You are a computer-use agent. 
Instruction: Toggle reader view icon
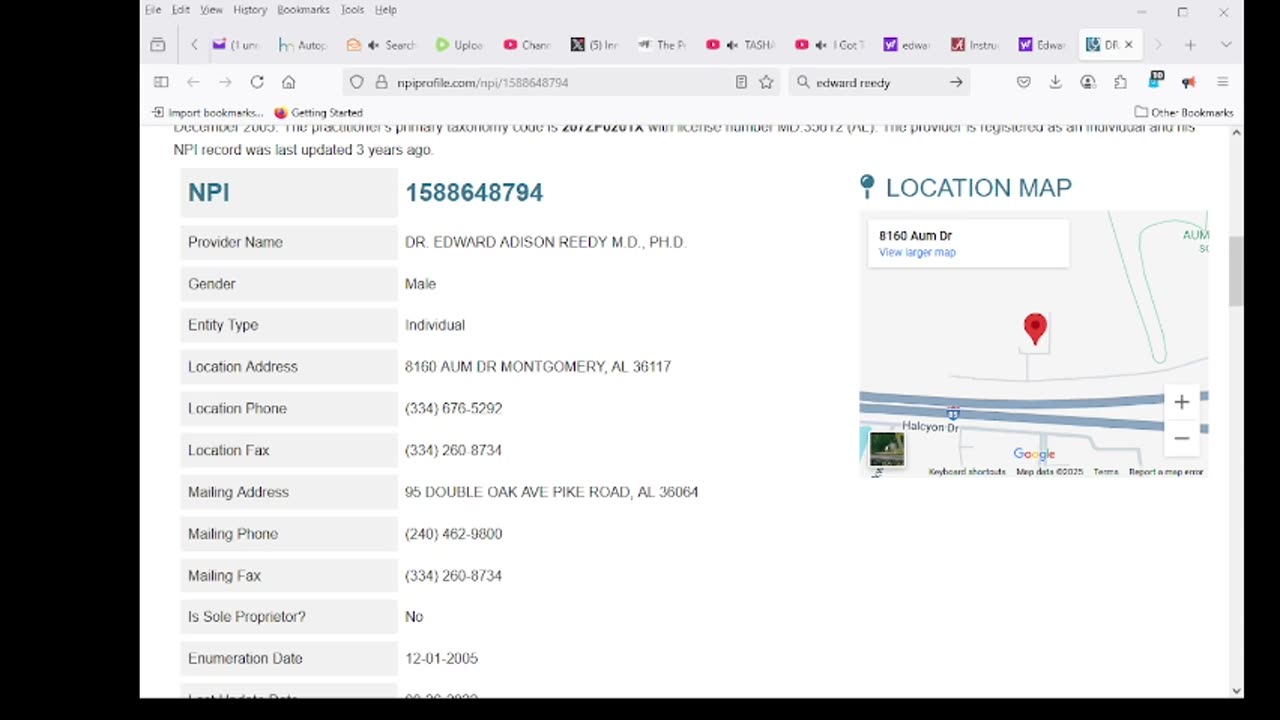741,82
